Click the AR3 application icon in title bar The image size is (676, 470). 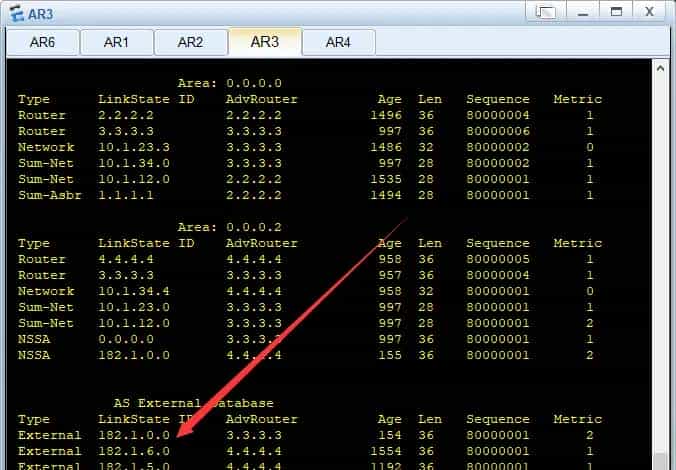16,13
